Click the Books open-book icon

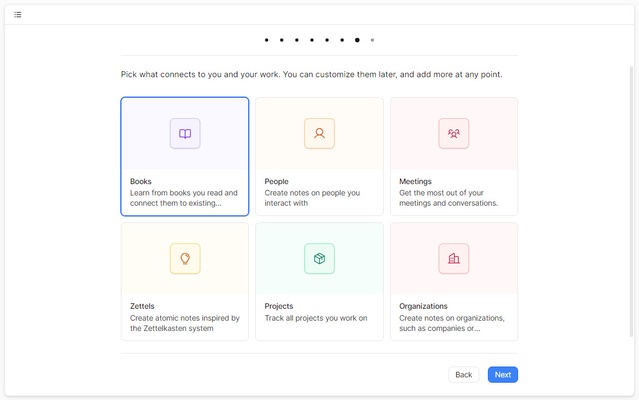click(x=185, y=133)
